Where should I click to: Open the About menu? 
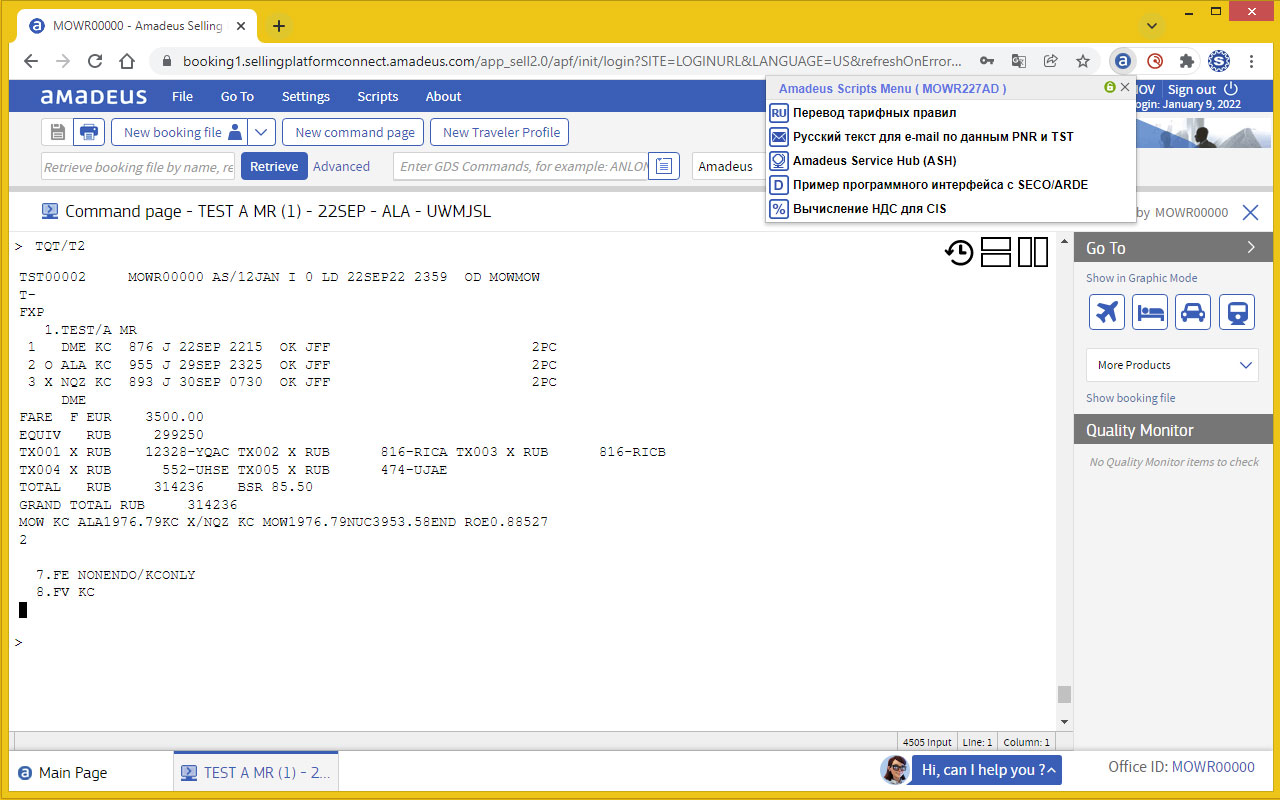[443, 96]
